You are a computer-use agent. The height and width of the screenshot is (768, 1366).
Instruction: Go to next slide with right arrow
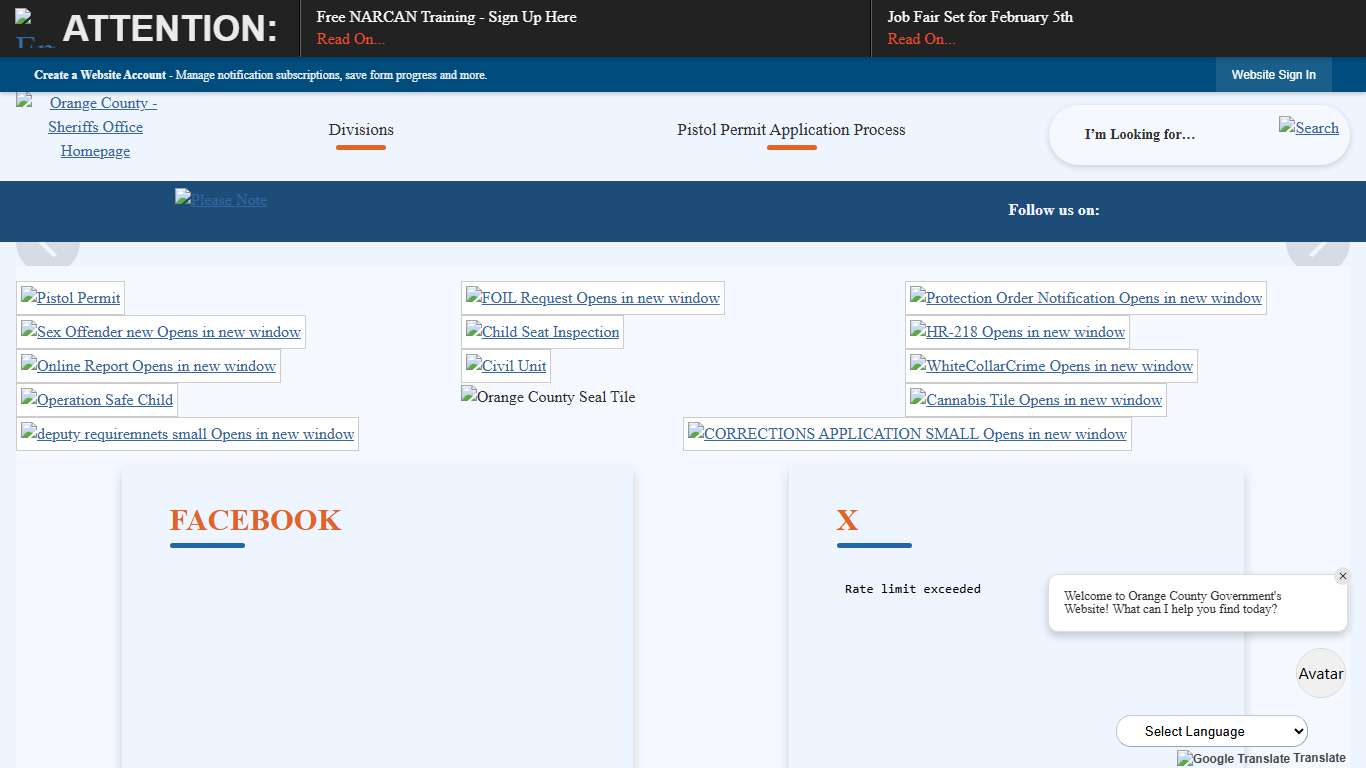pos(1317,247)
